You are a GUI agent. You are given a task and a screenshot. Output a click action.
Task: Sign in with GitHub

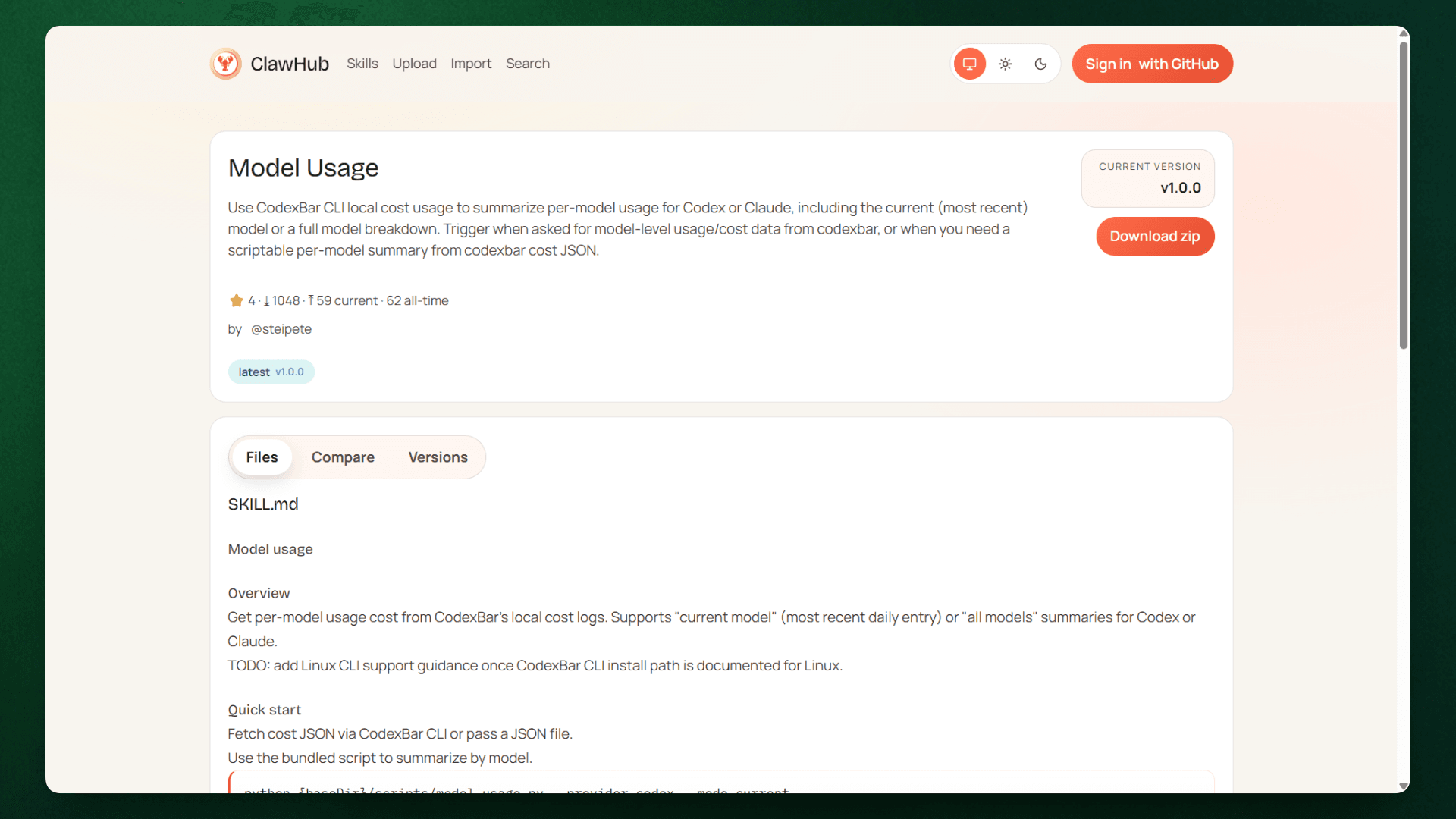click(x=1151, y=64)
